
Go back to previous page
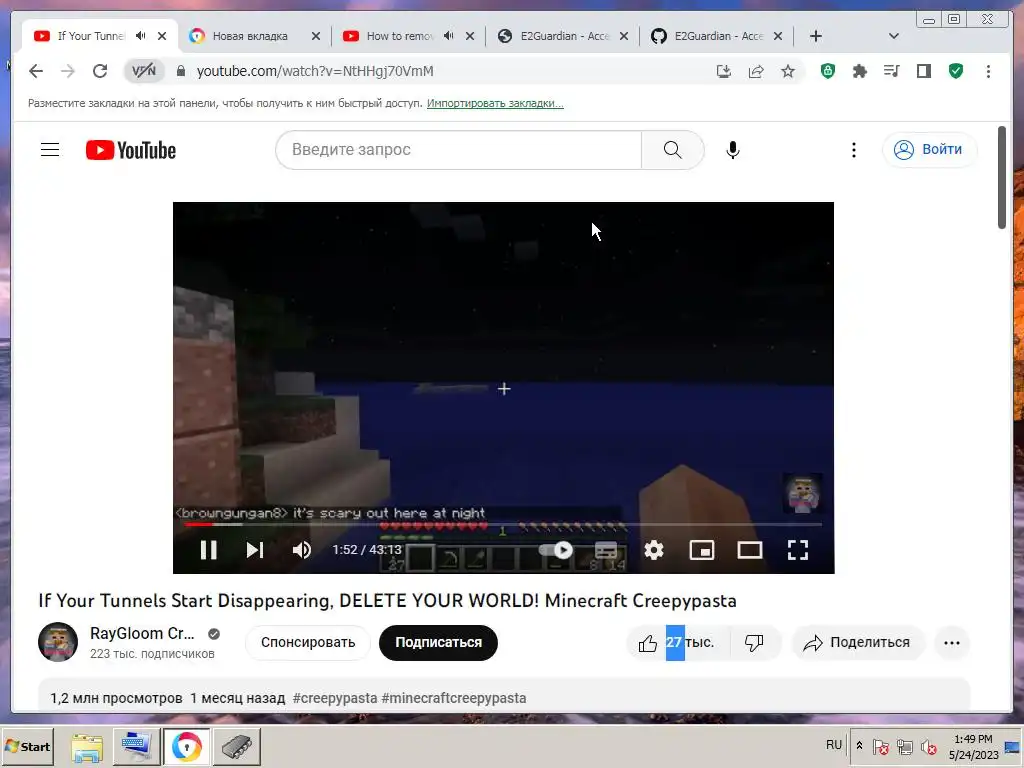click(36, 71)
